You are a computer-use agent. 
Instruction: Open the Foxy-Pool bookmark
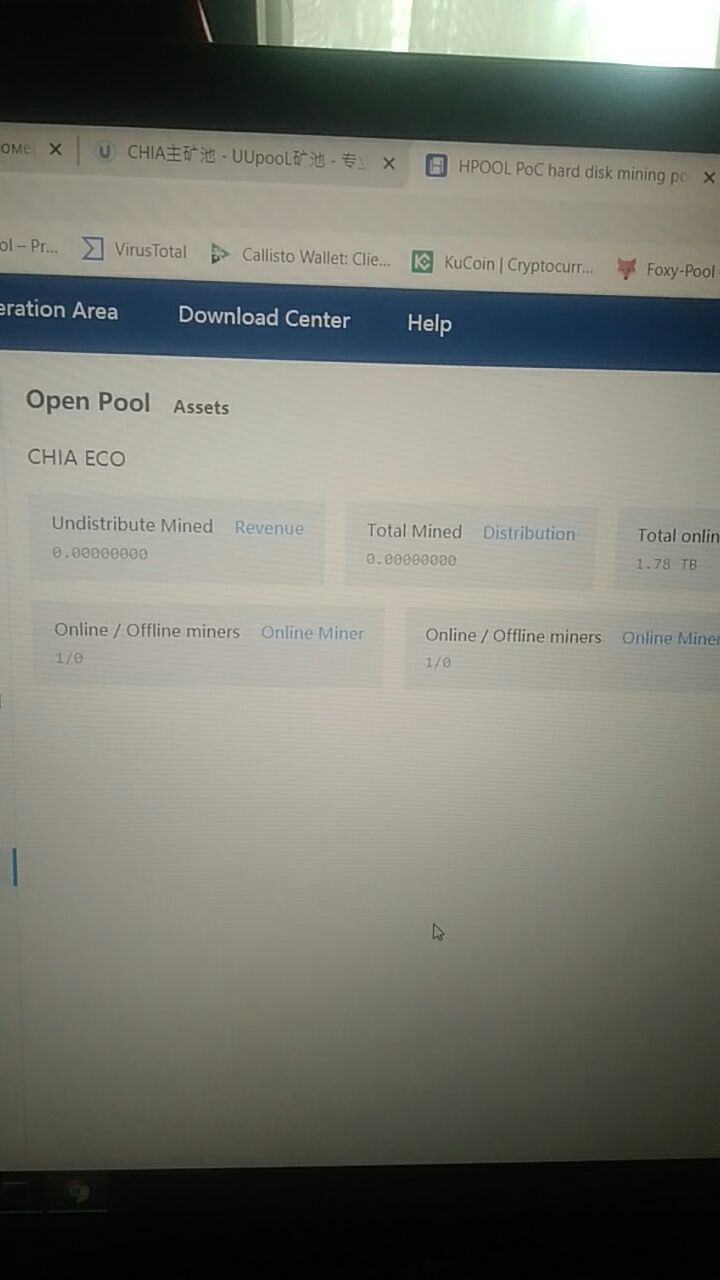click(x=667, y=270)
